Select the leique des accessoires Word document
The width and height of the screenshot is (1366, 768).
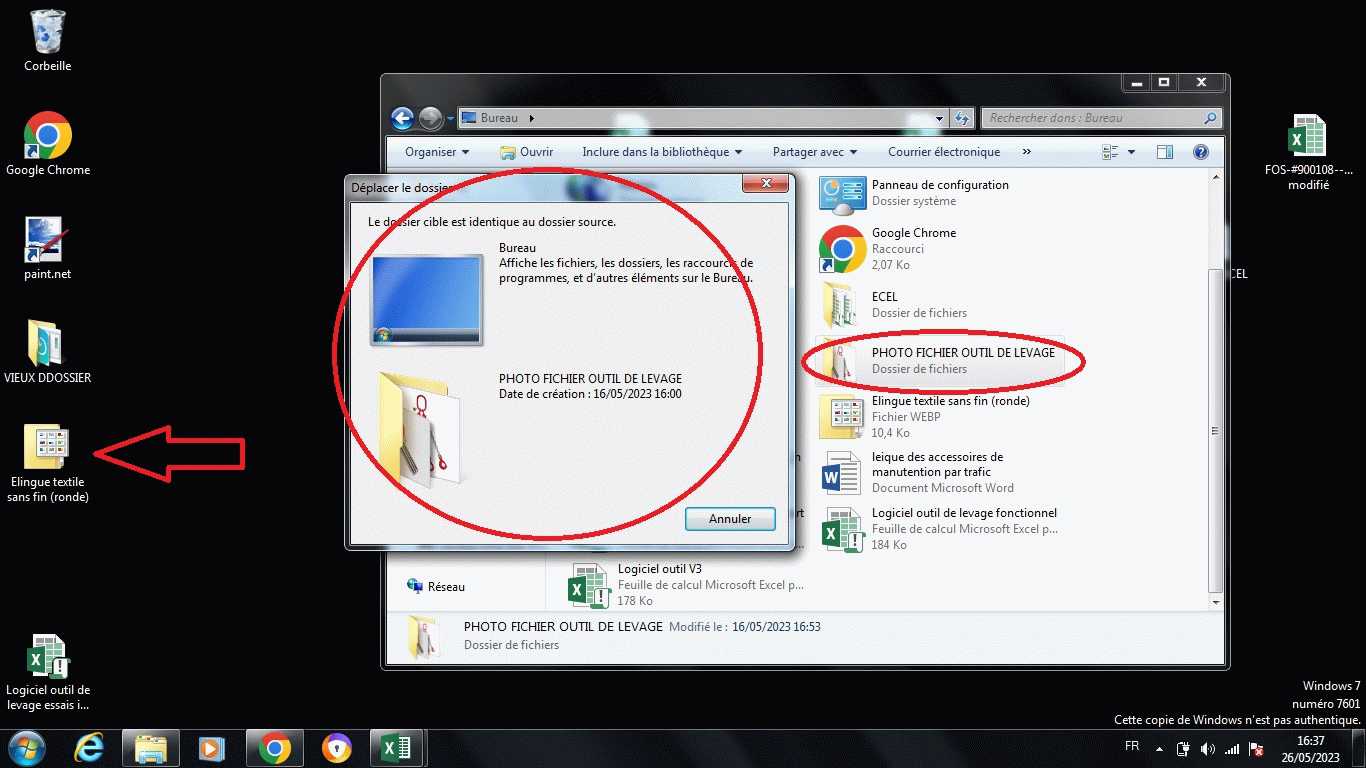point(940,473)
